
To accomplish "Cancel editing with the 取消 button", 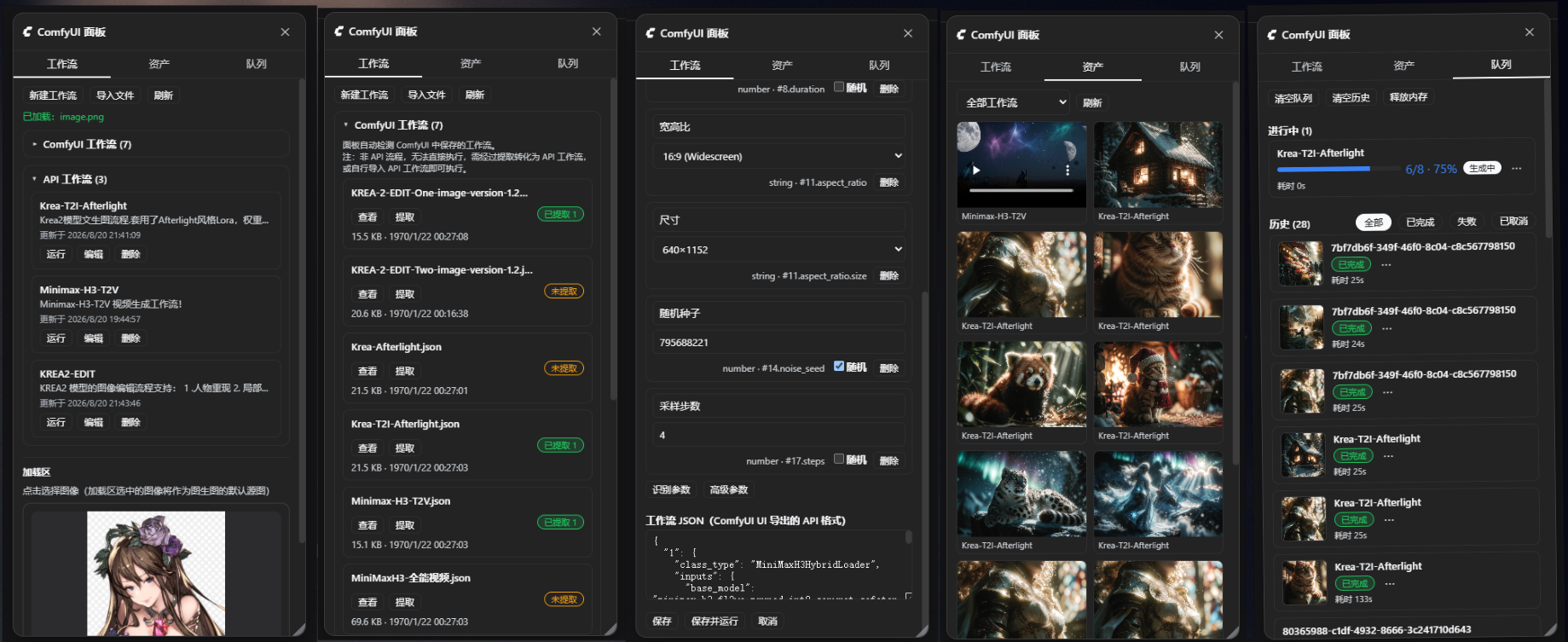I will (767, 622).
